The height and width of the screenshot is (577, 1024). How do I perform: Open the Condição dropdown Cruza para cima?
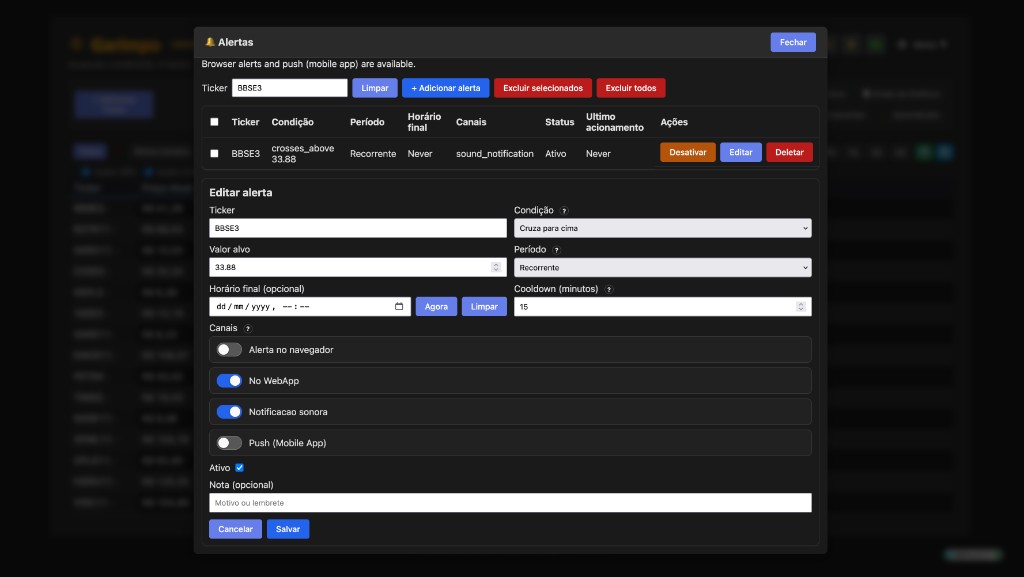(662, 228)
